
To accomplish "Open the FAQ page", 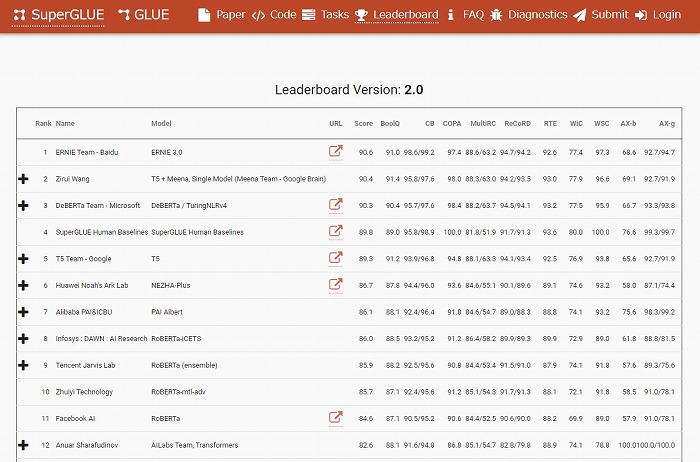I will [466, 15].
